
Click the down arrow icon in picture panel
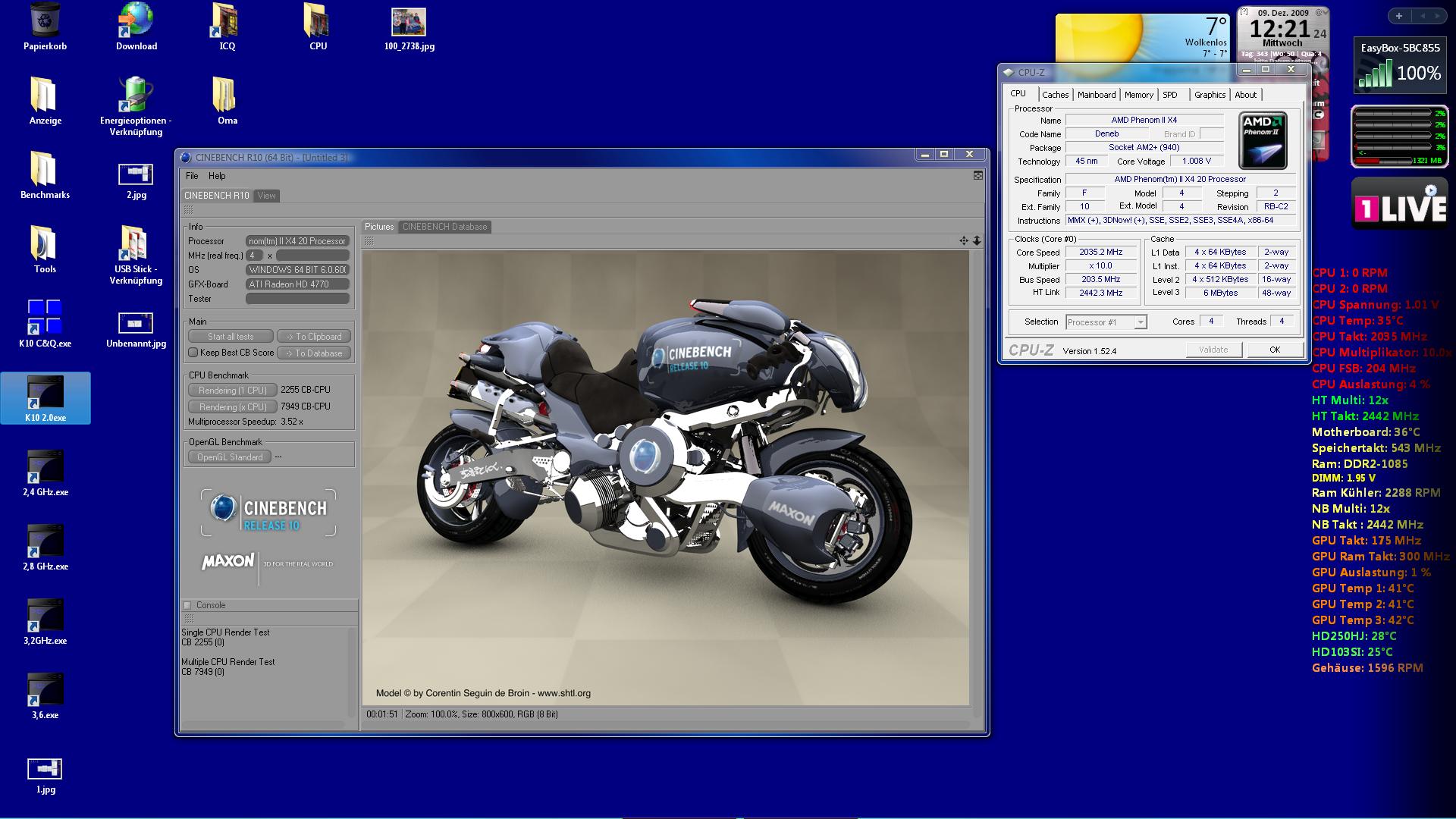[x=977, y=240]
